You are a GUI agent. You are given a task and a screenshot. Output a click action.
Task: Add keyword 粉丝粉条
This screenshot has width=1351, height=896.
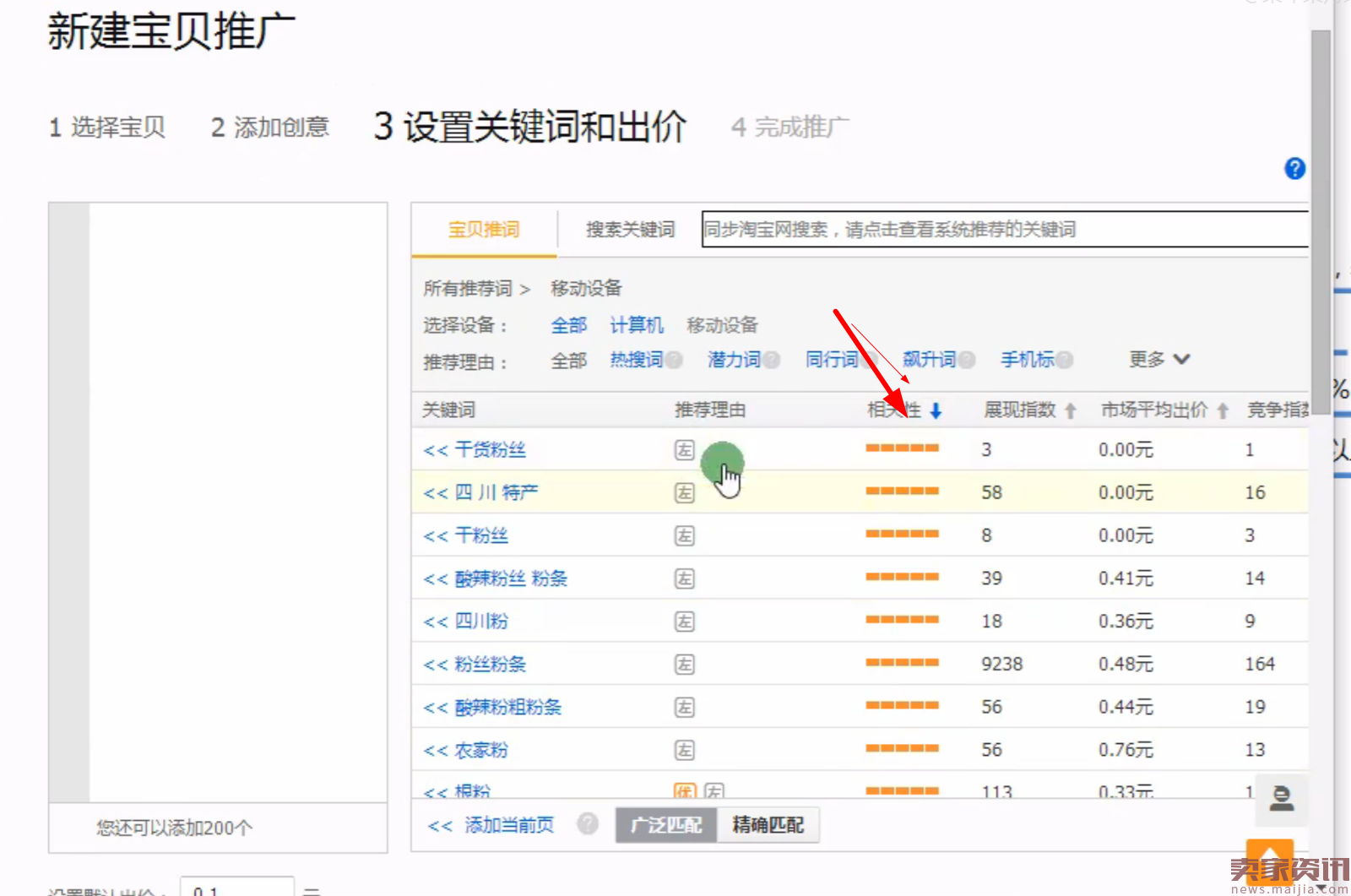(x=475, y=665)
